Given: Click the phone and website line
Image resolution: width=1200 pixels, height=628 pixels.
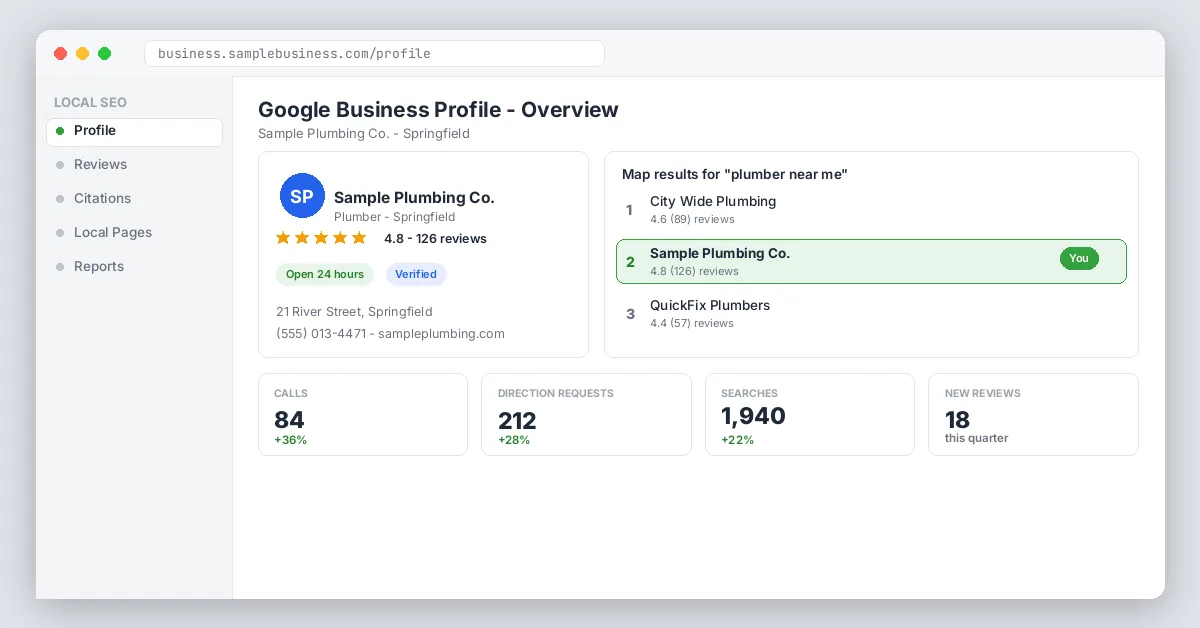Looking at the screenshot, I should point(390,334).
